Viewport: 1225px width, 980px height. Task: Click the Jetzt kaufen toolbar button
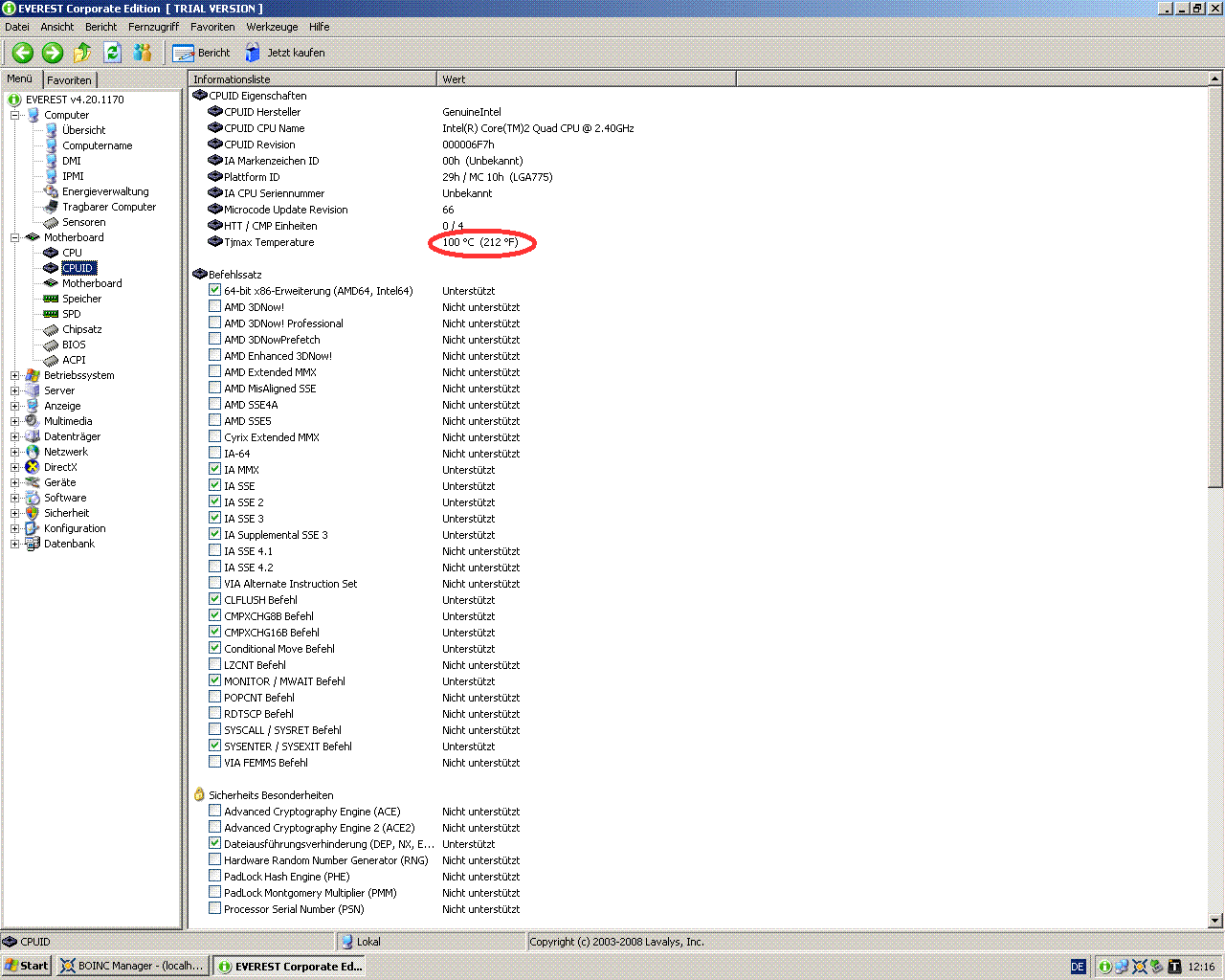(285, 53)
